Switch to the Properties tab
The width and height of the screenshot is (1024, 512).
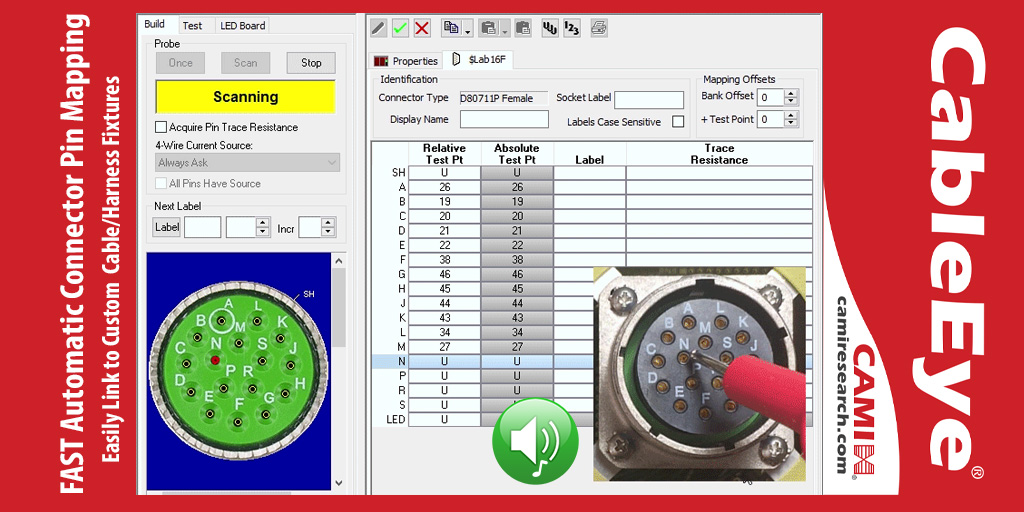coord(406,61)
